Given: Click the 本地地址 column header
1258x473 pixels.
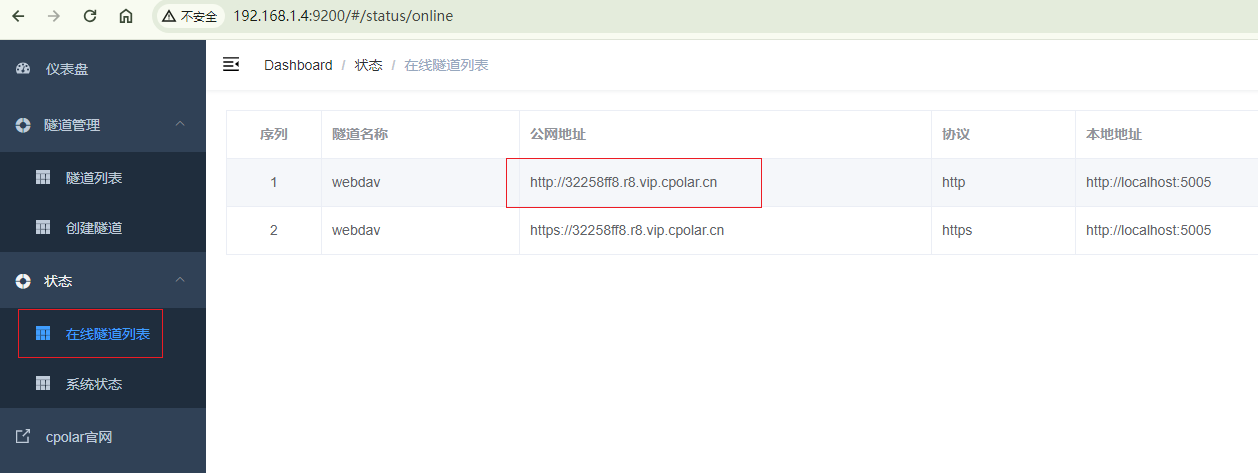Looking at the screenshot, I should [x=1114, y=134].
